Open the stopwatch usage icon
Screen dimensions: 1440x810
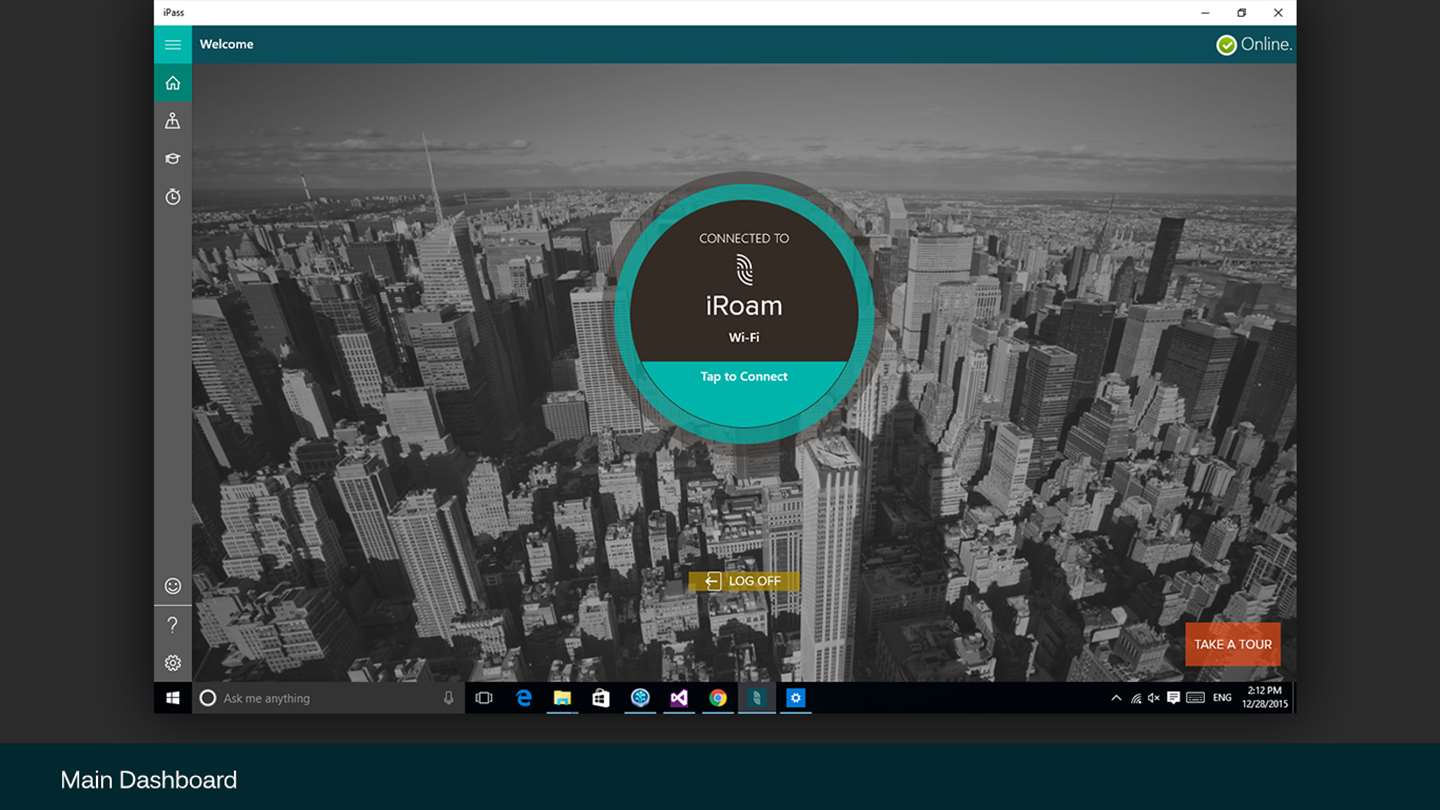pyautogui.click(x=173, y=197)
